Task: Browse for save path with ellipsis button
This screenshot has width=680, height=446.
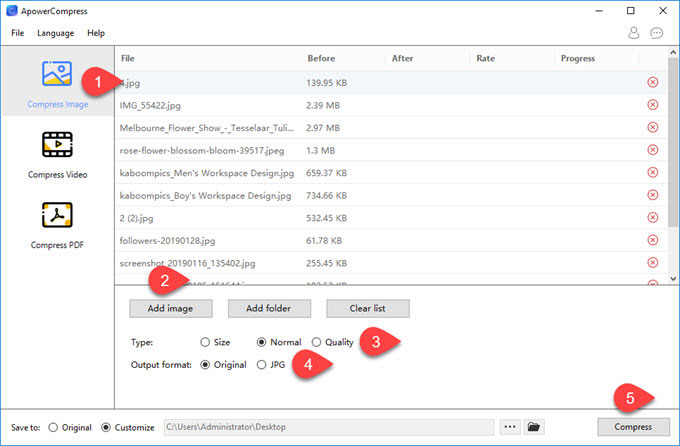Action: click(x=510, y=427)
